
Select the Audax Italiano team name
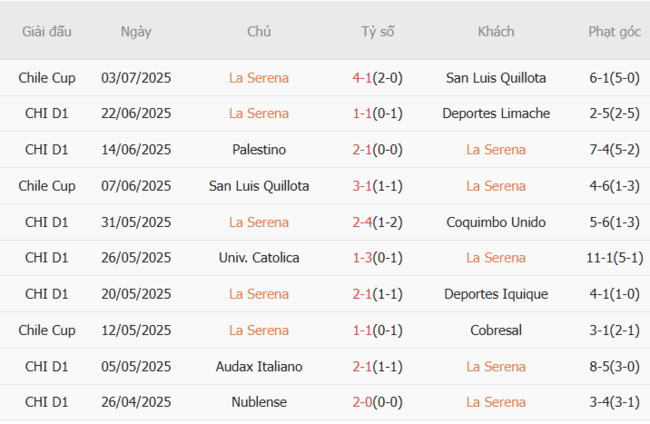point(259,365)
